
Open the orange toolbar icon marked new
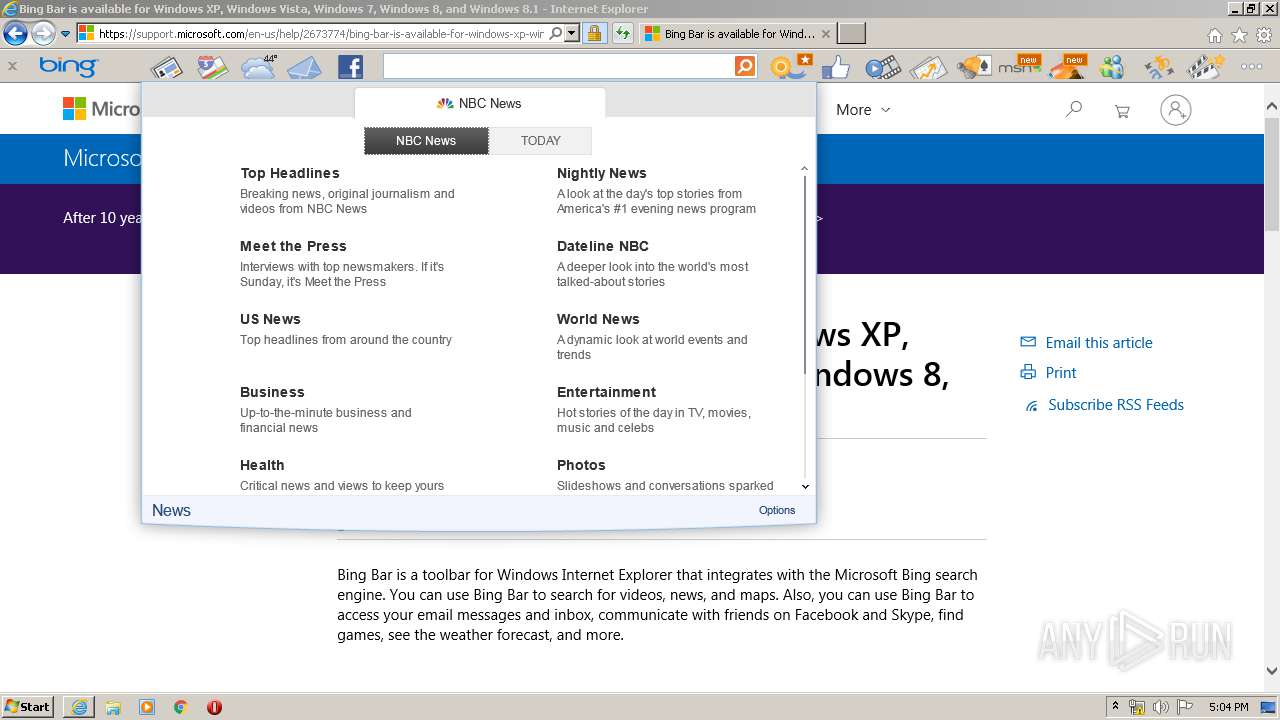coord(1067,66)
